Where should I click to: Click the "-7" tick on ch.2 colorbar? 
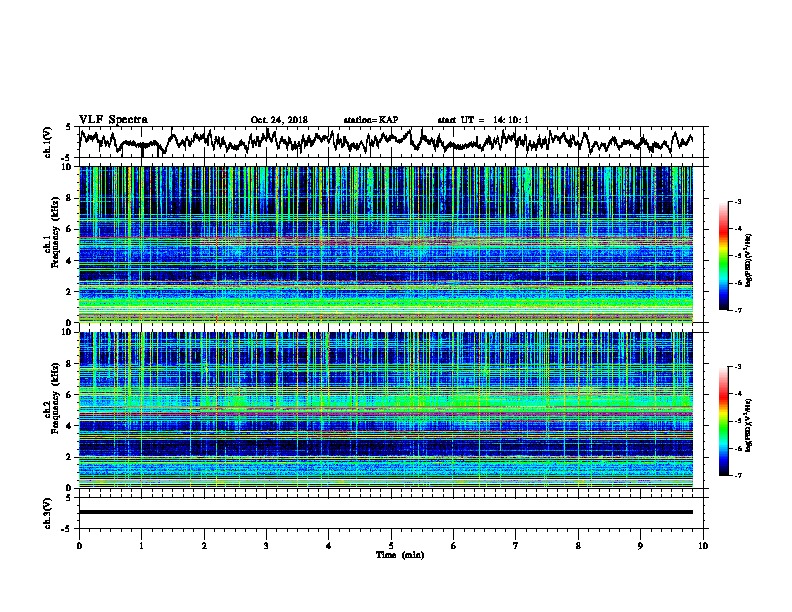[737, 475]
